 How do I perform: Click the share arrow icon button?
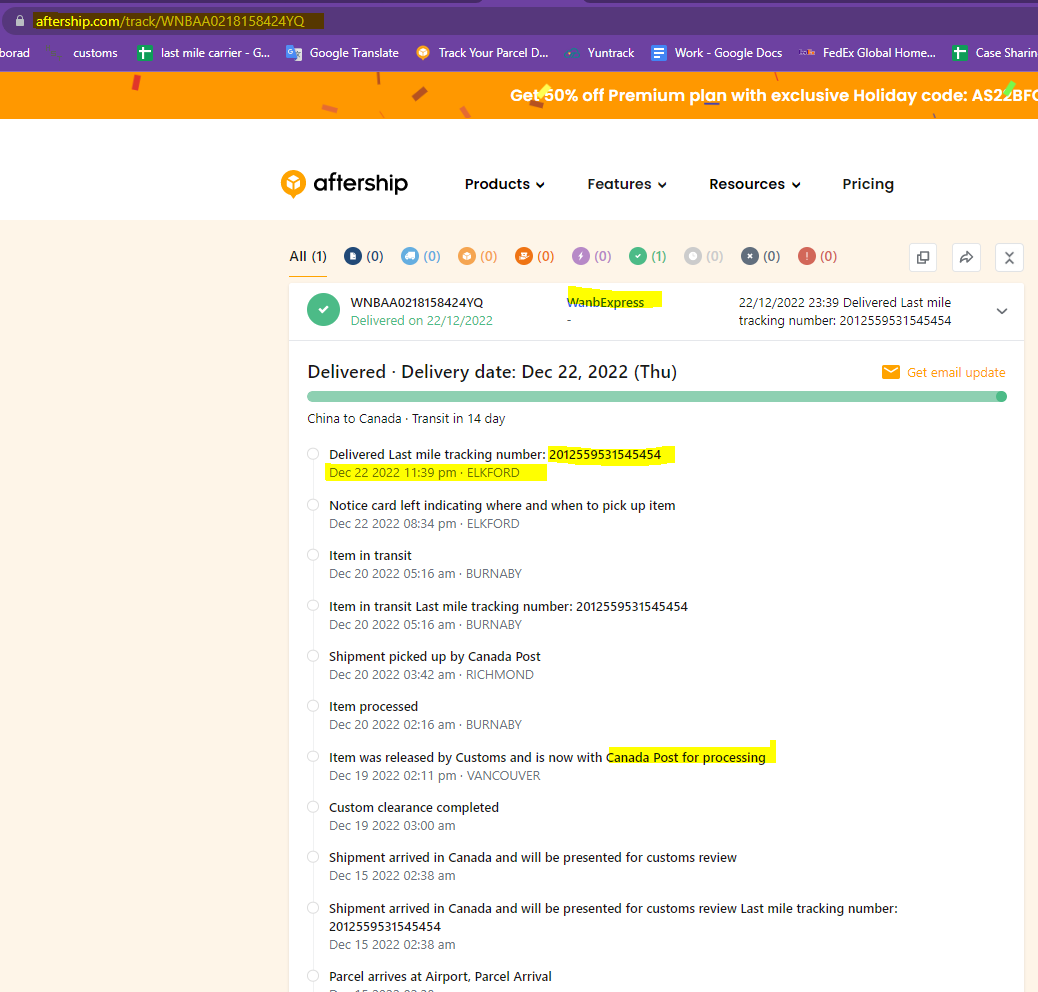point(966,258)
